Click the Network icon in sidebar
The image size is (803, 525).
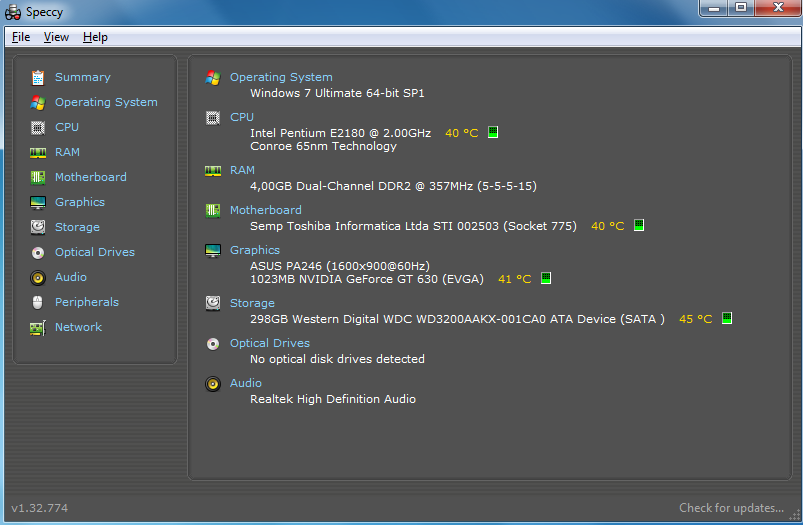38,327
